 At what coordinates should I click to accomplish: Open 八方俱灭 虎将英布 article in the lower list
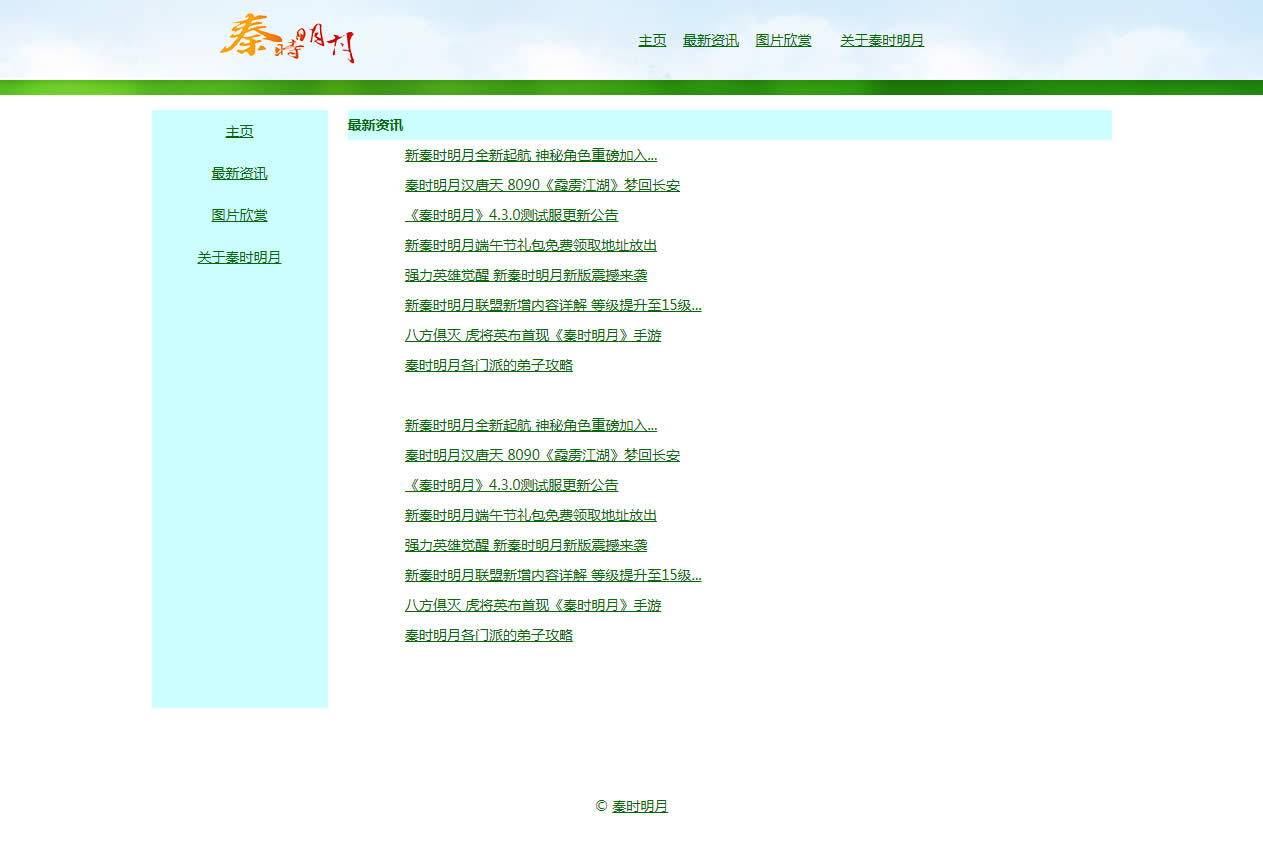(x=532, y=606)
